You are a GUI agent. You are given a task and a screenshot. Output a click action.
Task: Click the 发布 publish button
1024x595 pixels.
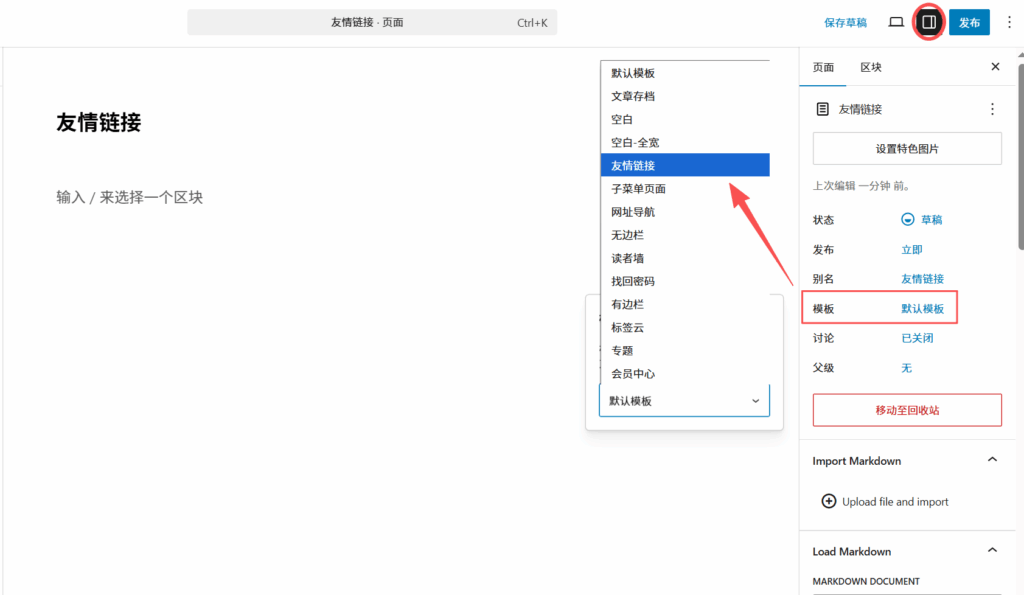968,22
